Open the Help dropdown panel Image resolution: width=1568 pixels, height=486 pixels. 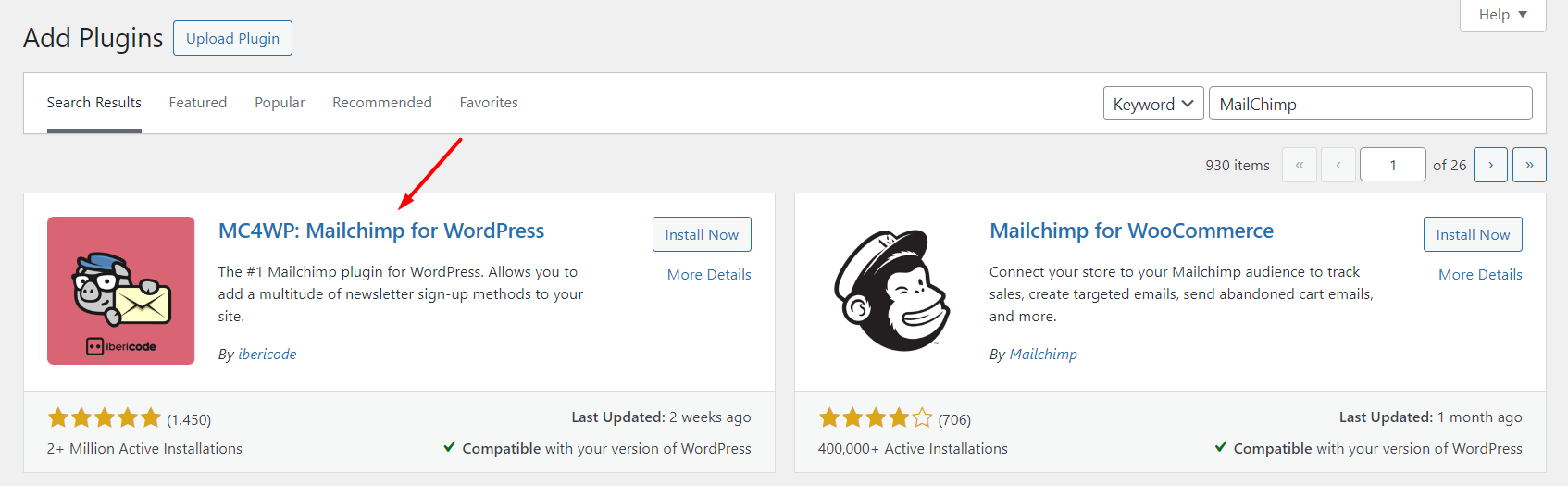(x=1502, y=15)
